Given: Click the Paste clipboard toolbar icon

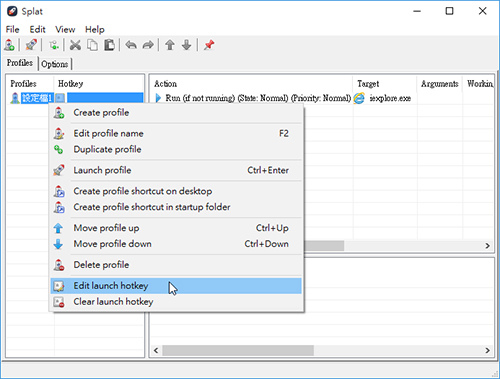Looking at the screenshot, I should (109, 45).
